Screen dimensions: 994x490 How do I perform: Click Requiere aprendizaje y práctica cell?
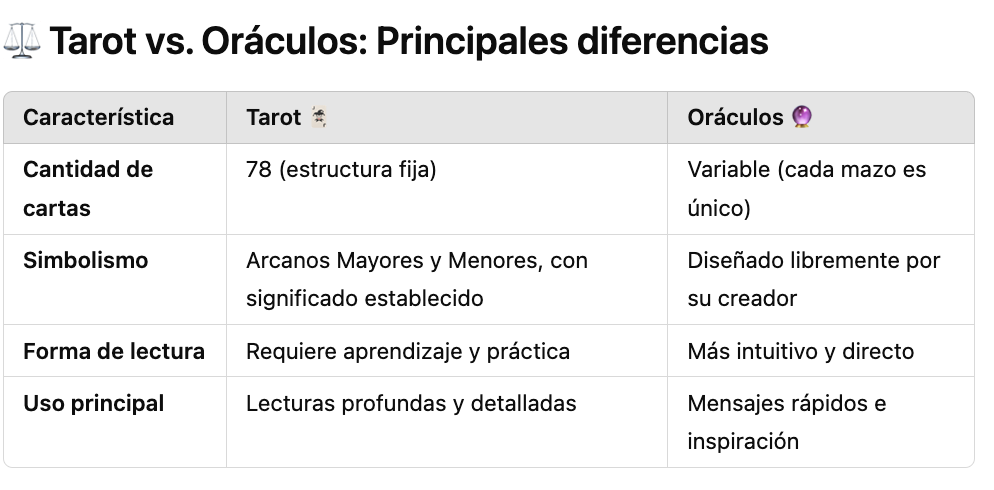[408, 351]
